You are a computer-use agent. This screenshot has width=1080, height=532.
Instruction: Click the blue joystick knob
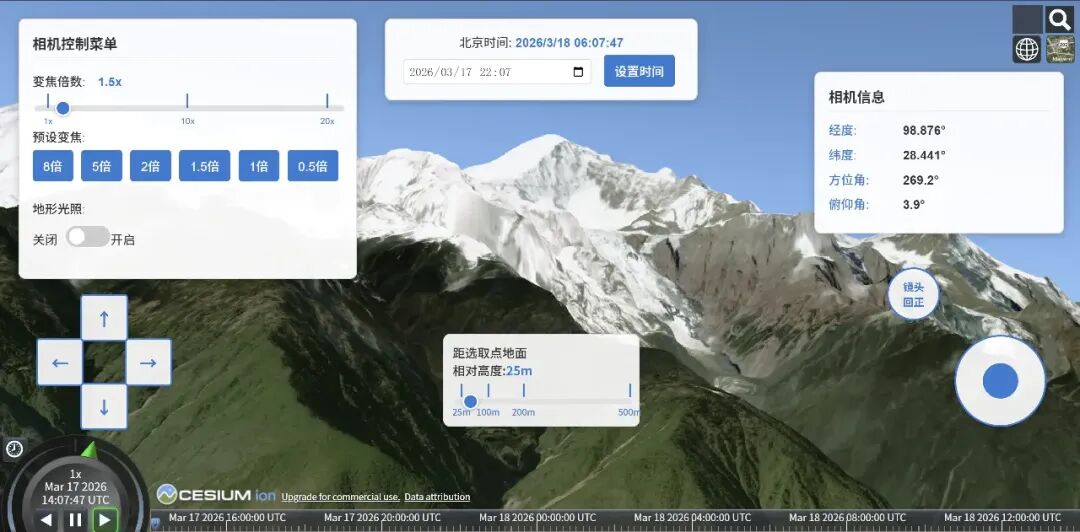click(1000, 381)
